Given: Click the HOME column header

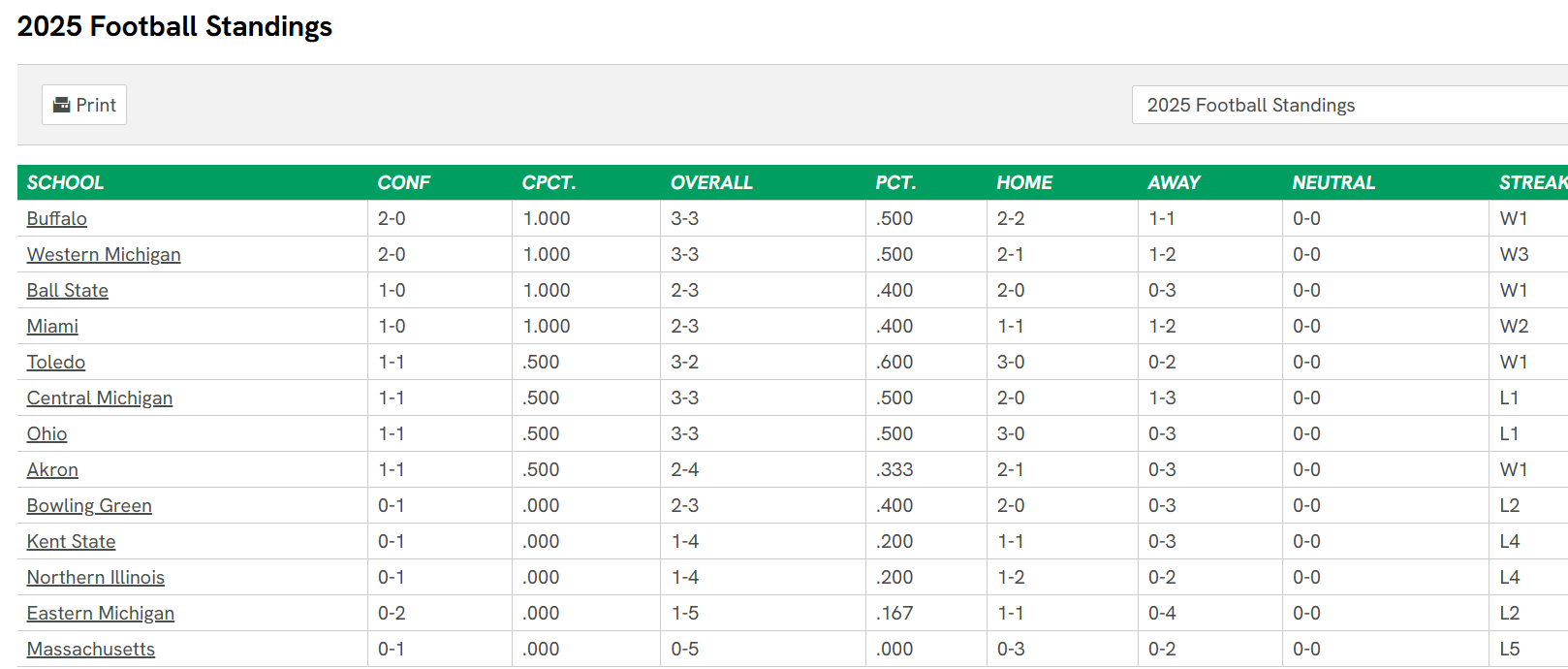Looking at the screenshot, I should tap(1024, 182).
